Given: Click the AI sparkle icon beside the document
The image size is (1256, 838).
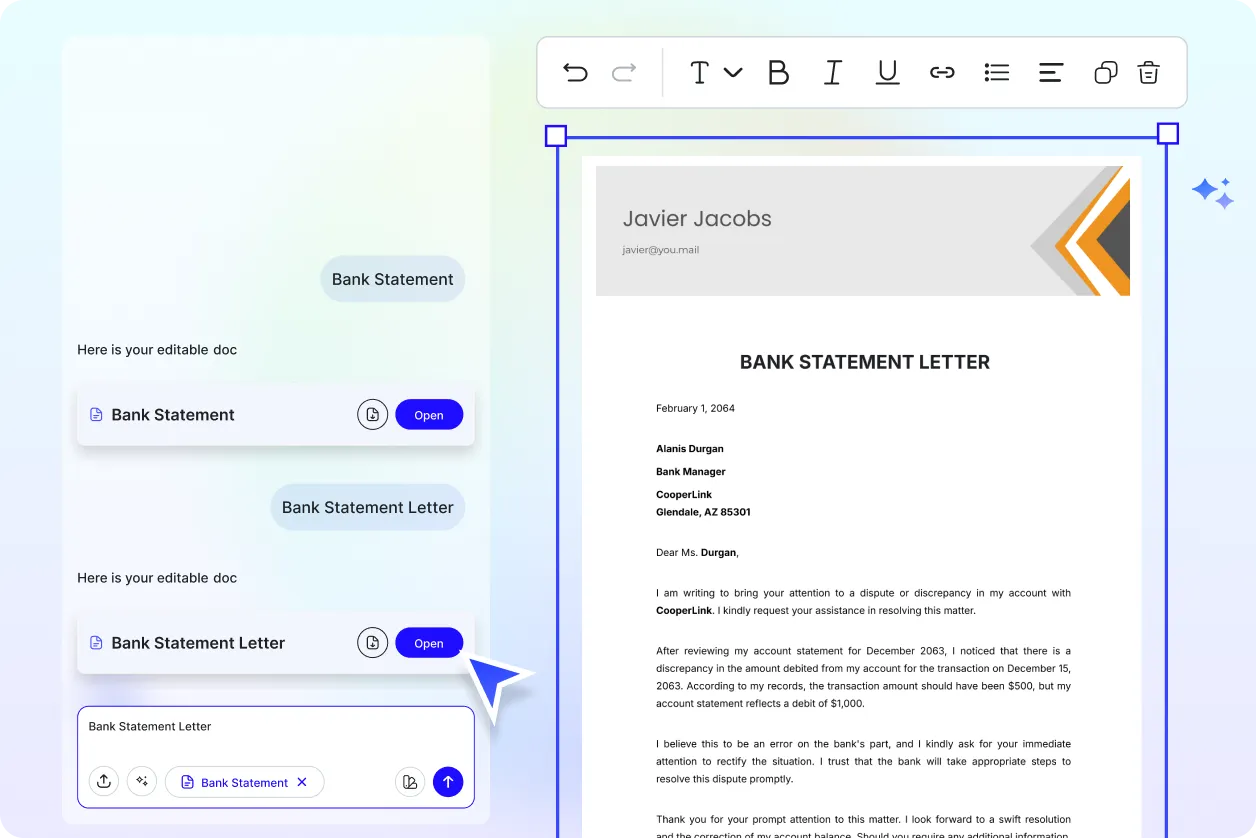Looking at the screenshot, I should coord(1212,192).
